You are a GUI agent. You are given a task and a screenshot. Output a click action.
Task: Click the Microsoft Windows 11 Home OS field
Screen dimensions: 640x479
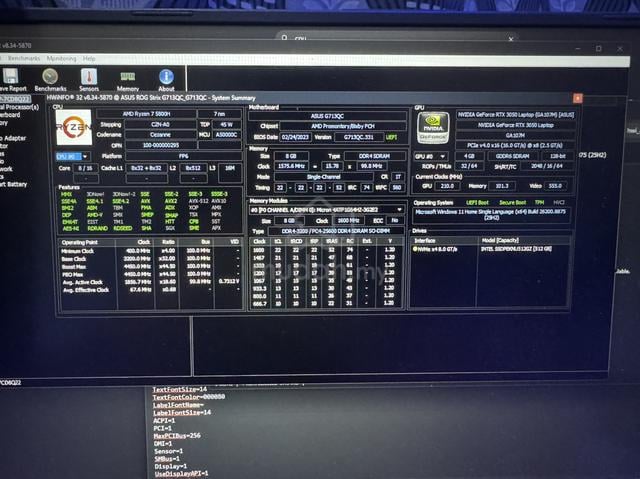[491, 215]
